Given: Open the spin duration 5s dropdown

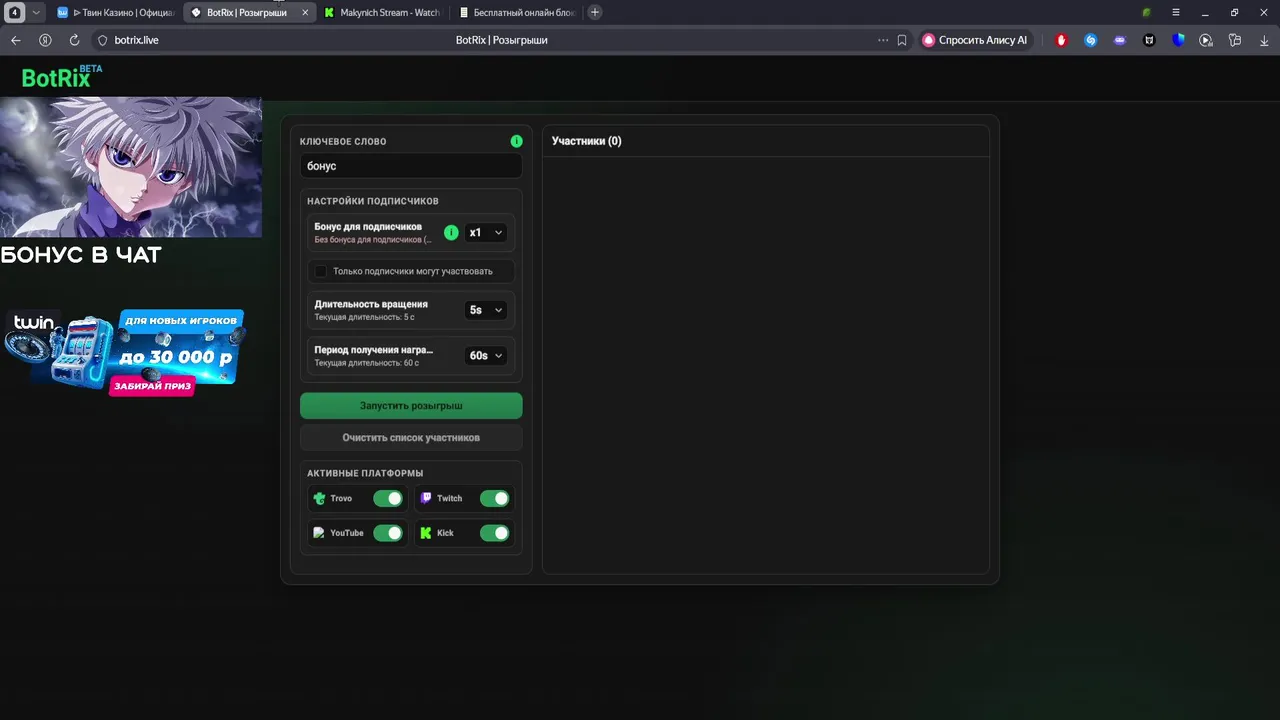Looking at the screenshot, I should click(486, 310).
